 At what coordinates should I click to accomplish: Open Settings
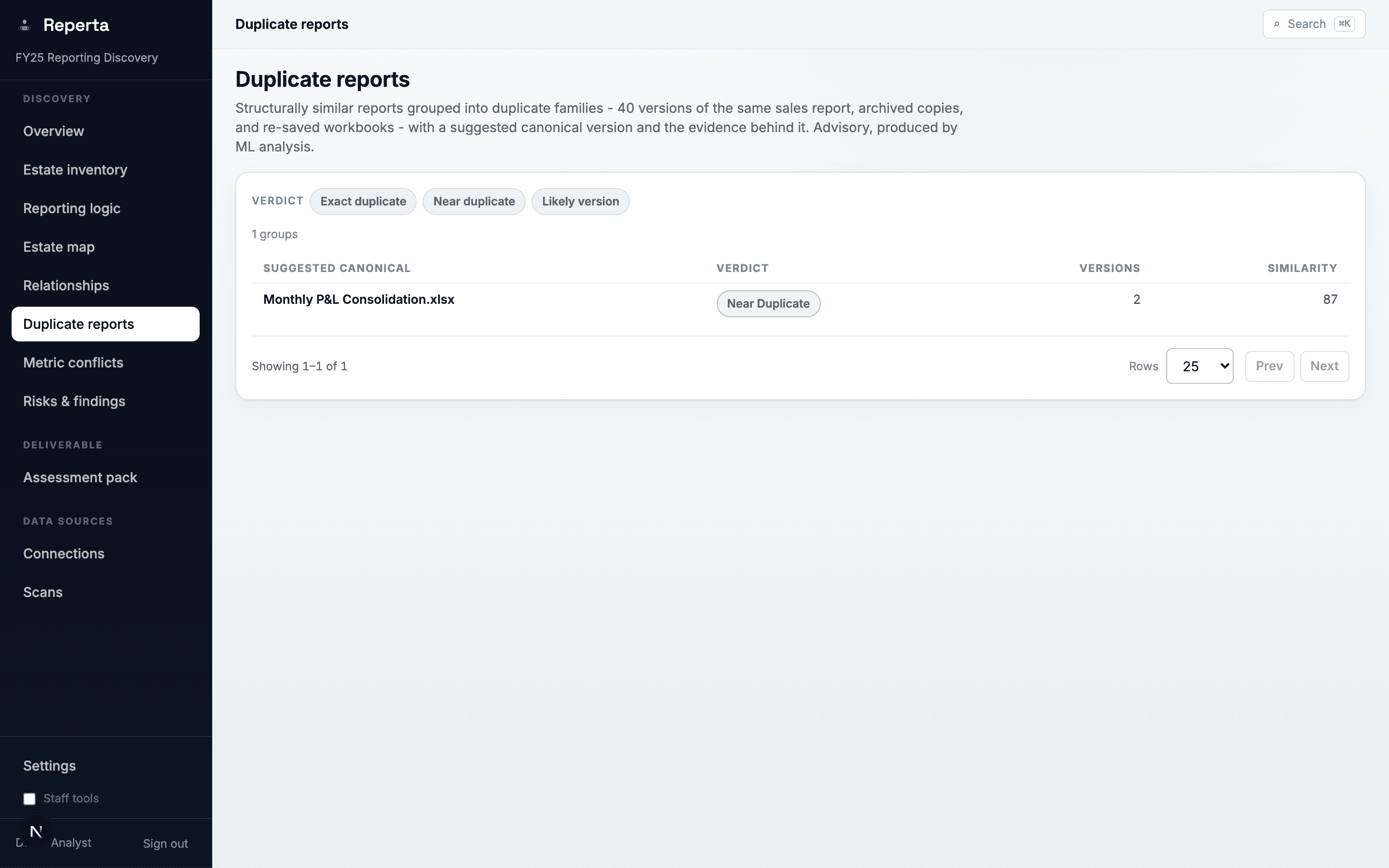click(x=106, y=766)
